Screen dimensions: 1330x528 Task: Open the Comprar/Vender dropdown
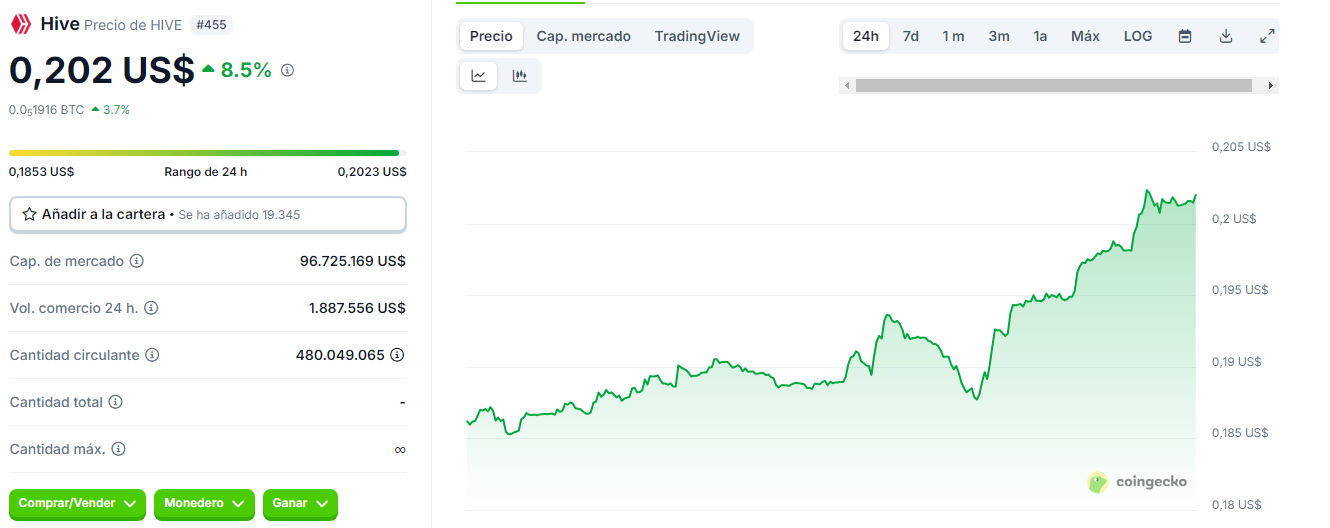(77, 504)
